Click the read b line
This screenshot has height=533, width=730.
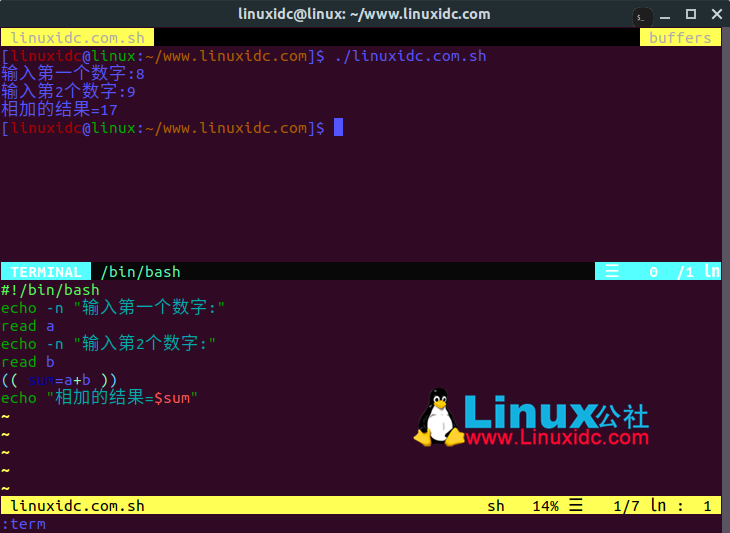coord(27,362)
